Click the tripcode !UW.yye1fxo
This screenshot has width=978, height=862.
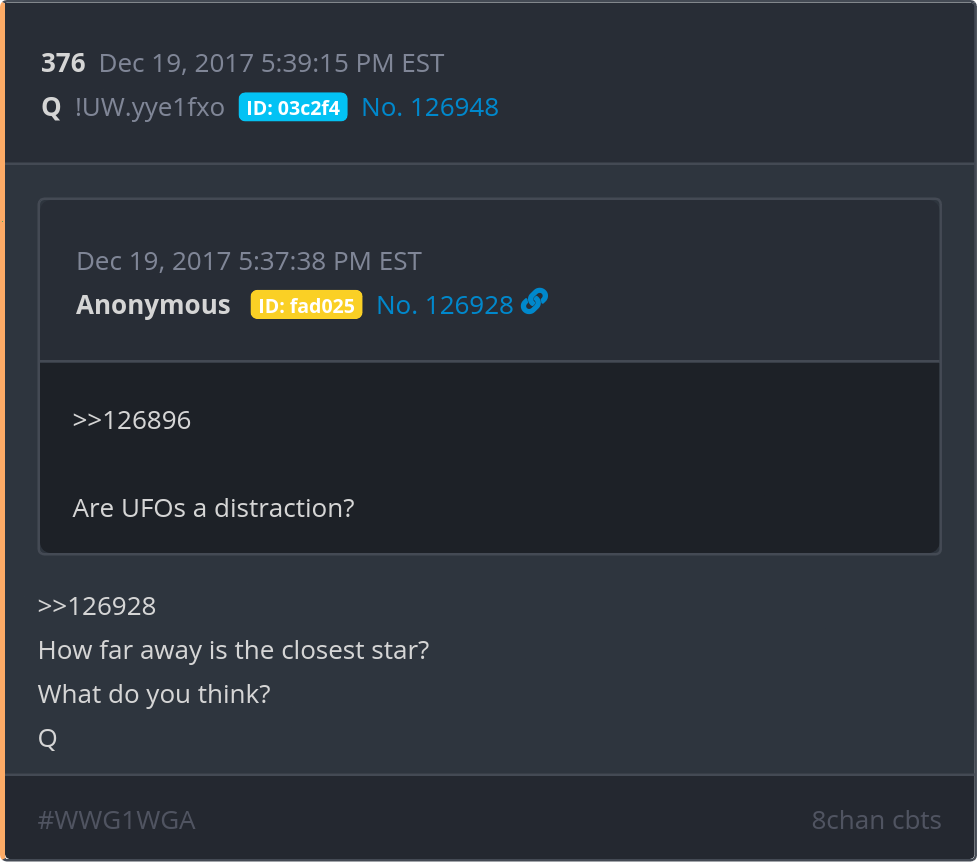pyautogui.click(x=150, y=108)
